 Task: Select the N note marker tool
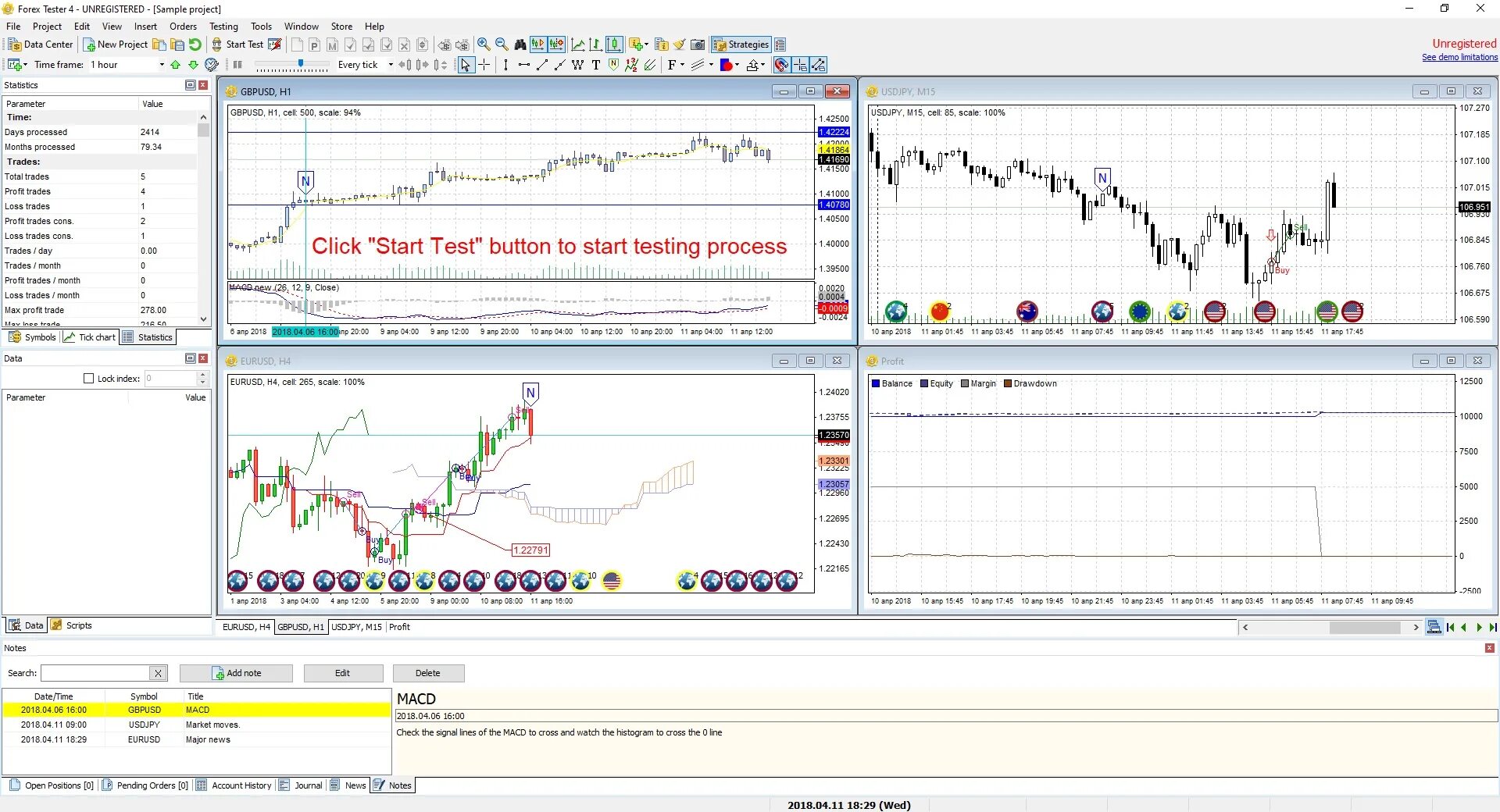point(613,65)
